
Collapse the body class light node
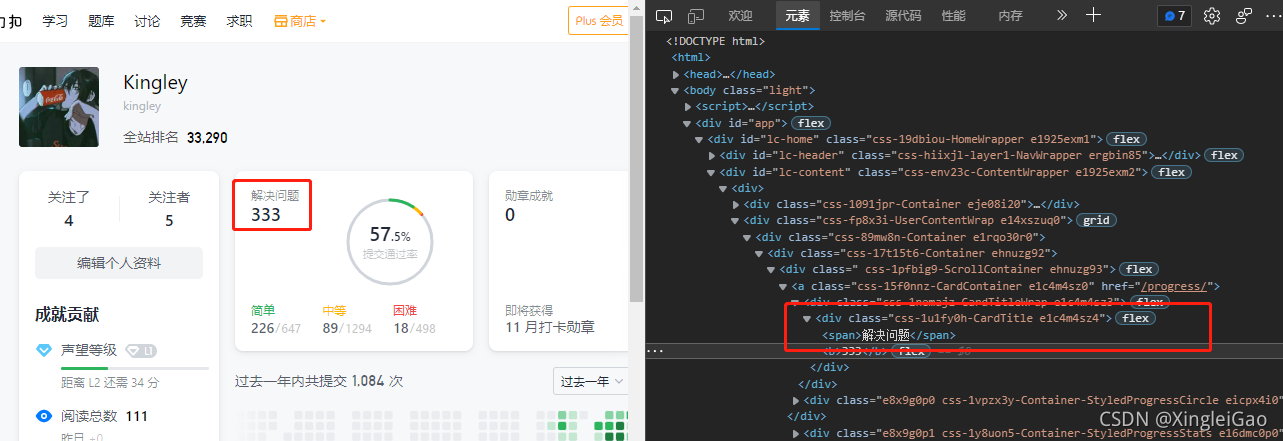(677, 90)
